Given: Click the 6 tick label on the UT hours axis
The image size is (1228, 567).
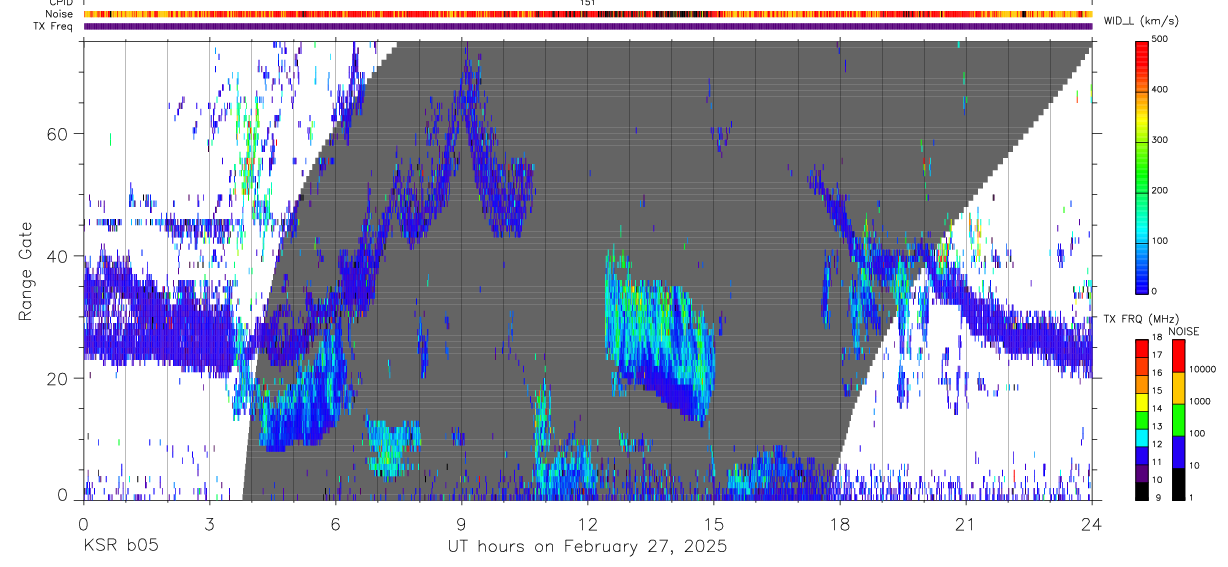Looking at the screenshot, I should coord(335,523).
